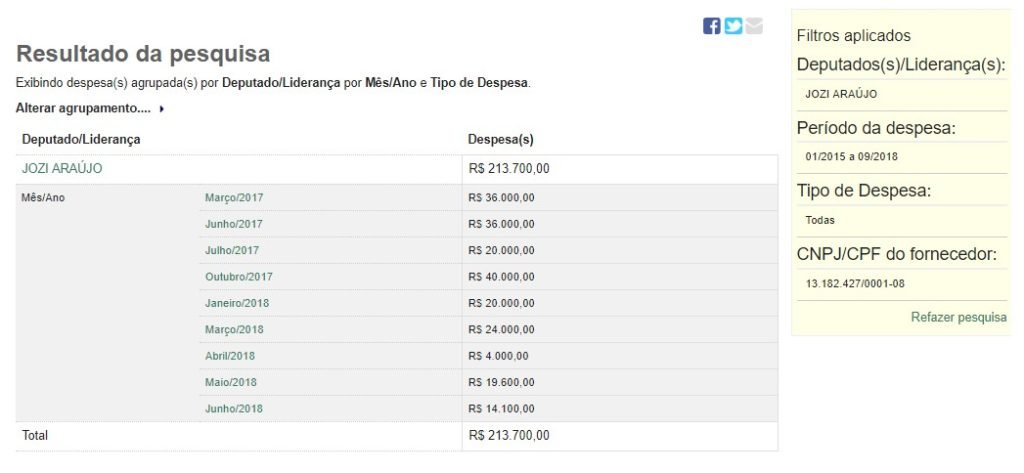Share results via Twitter icon
1024x473 pixels.
[733, 26]
